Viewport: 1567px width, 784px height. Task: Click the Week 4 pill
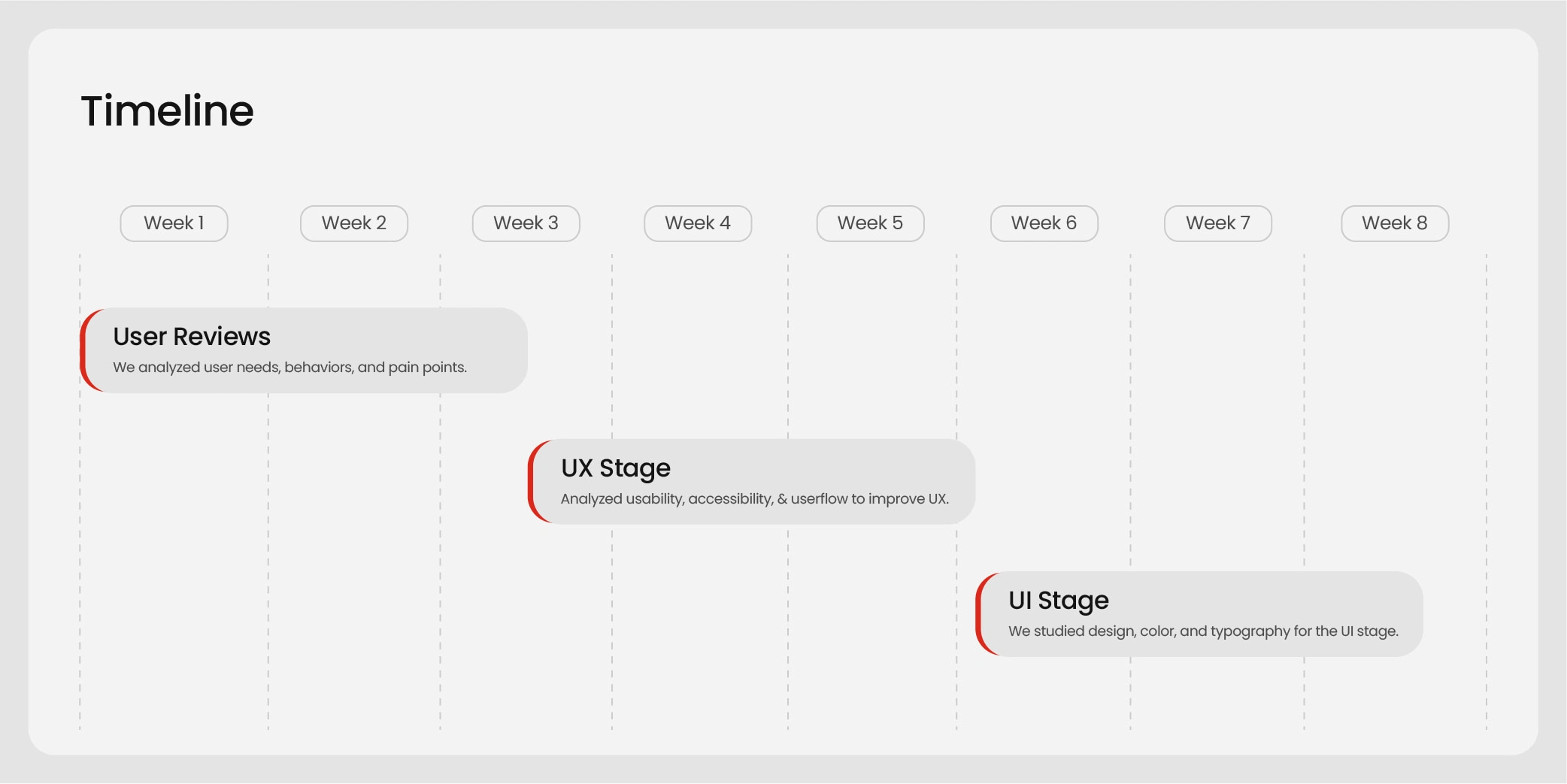(698, 223)
